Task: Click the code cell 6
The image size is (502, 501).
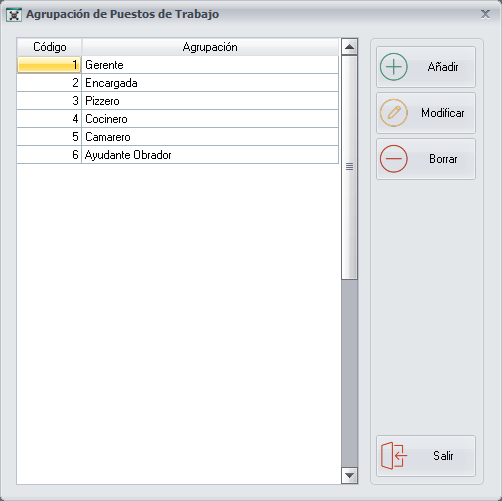Action: tap(49, 155)
